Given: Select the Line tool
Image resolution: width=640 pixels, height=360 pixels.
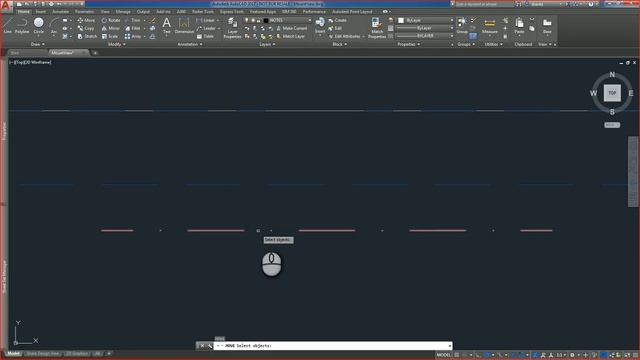Looking at the screenshot, I should coord(7,25).
